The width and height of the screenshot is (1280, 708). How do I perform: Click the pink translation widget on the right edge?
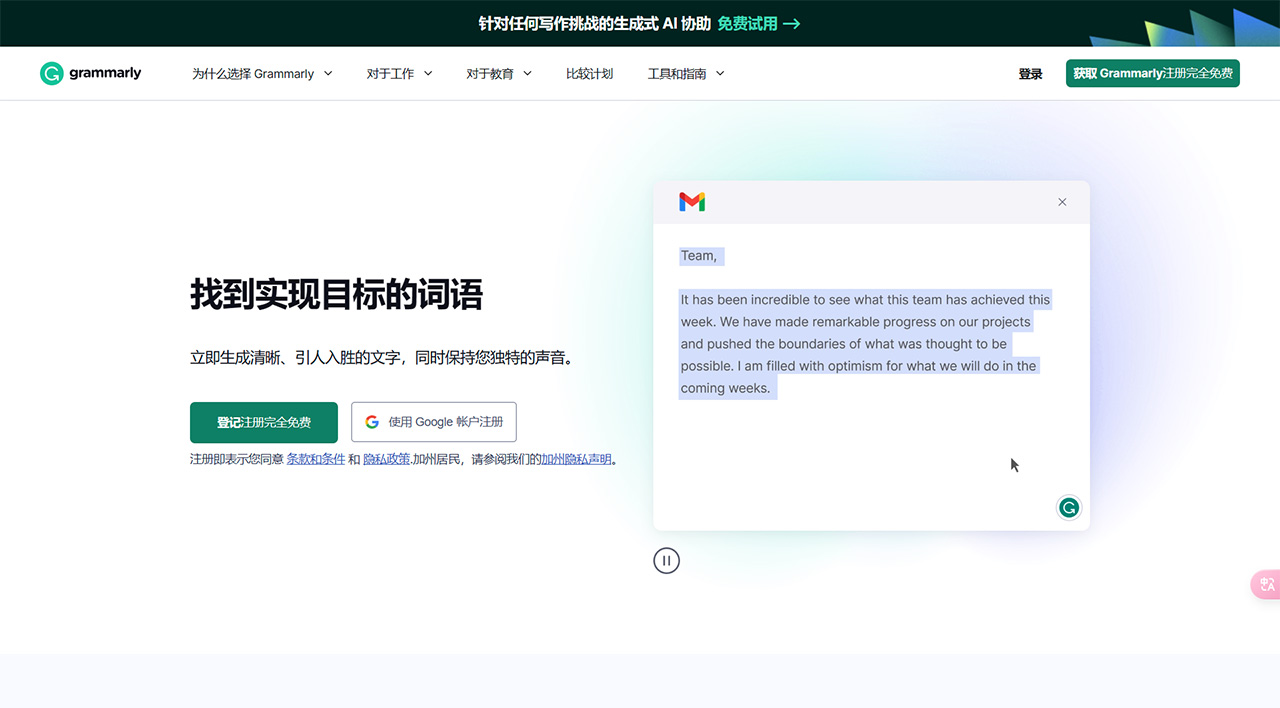1266,584
